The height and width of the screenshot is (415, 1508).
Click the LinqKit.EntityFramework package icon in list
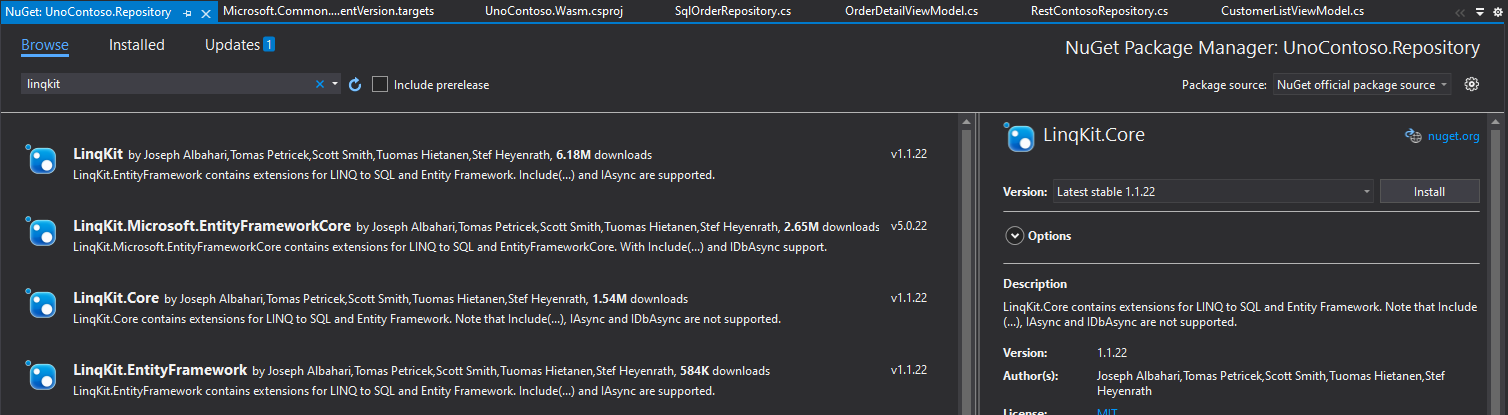42,376
